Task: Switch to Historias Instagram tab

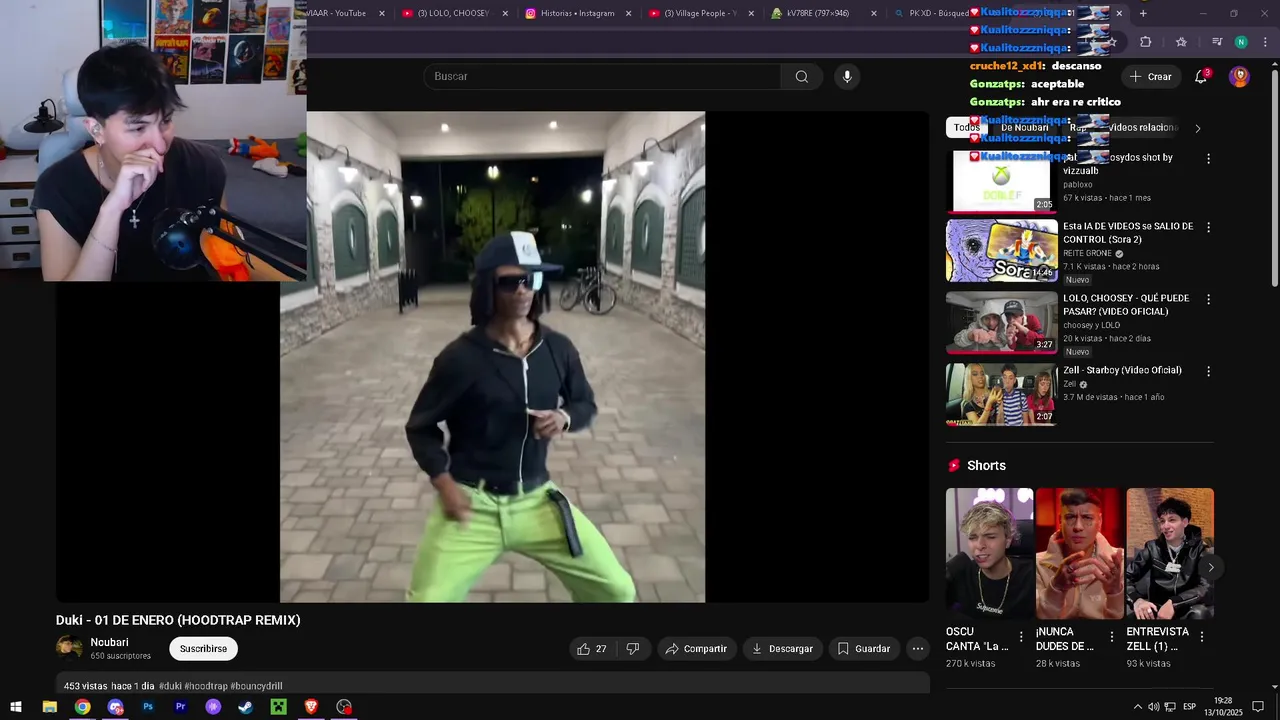Action: pyautogui.click(x=577, y=13)
